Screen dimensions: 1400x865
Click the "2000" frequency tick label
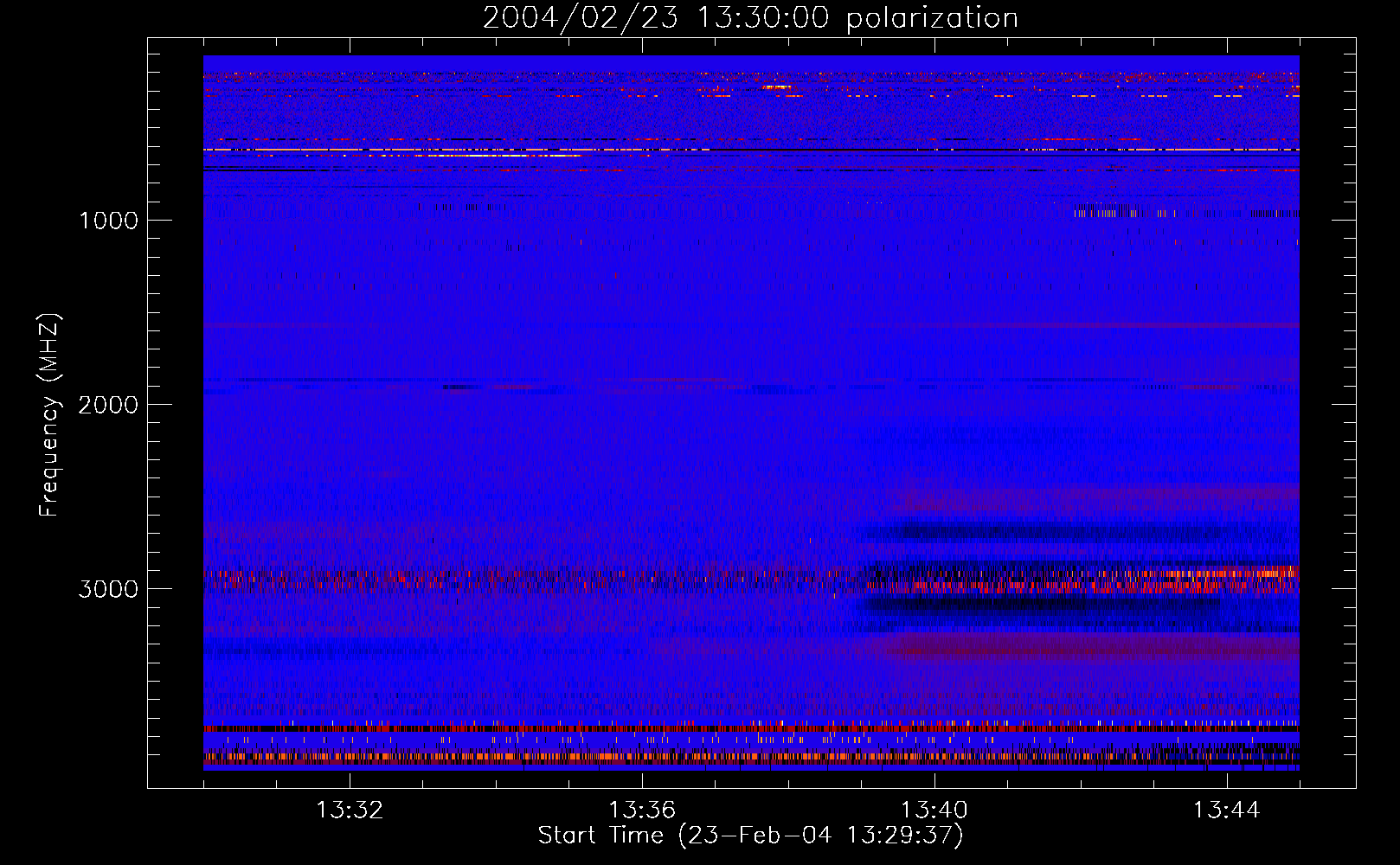108,405
